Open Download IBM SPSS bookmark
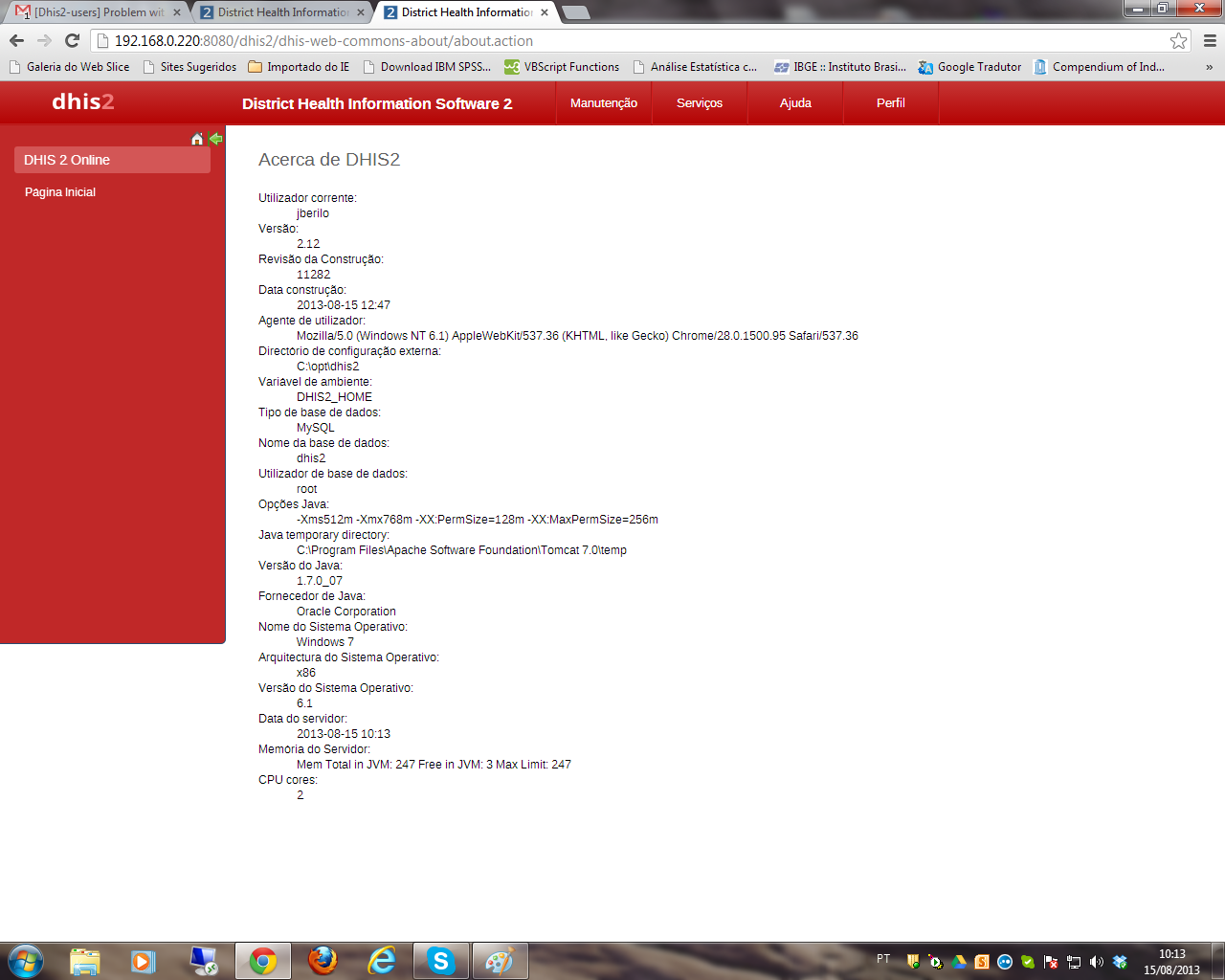Image resolution: width=1225 pixels, height=980 pixels. [x=427, y=67]
